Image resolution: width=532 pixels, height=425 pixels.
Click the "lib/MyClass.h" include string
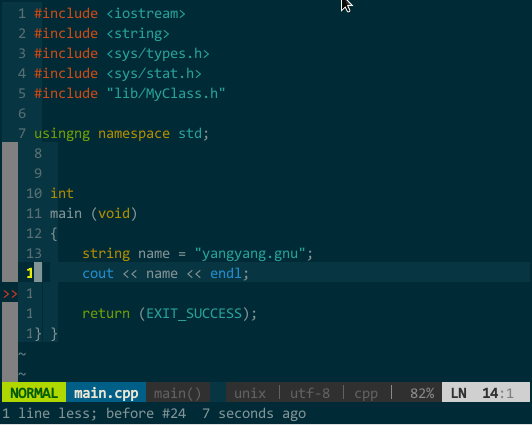(166, 94)
